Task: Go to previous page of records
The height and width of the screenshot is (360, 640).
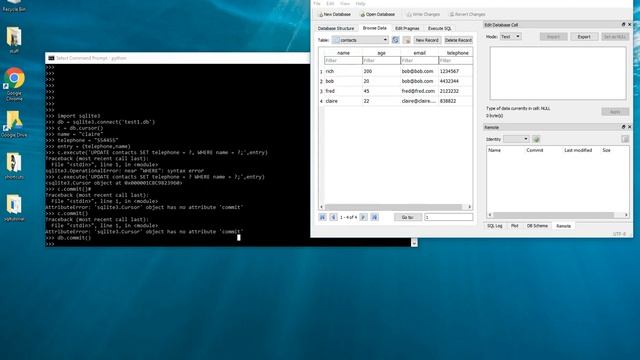Action: 333,217
